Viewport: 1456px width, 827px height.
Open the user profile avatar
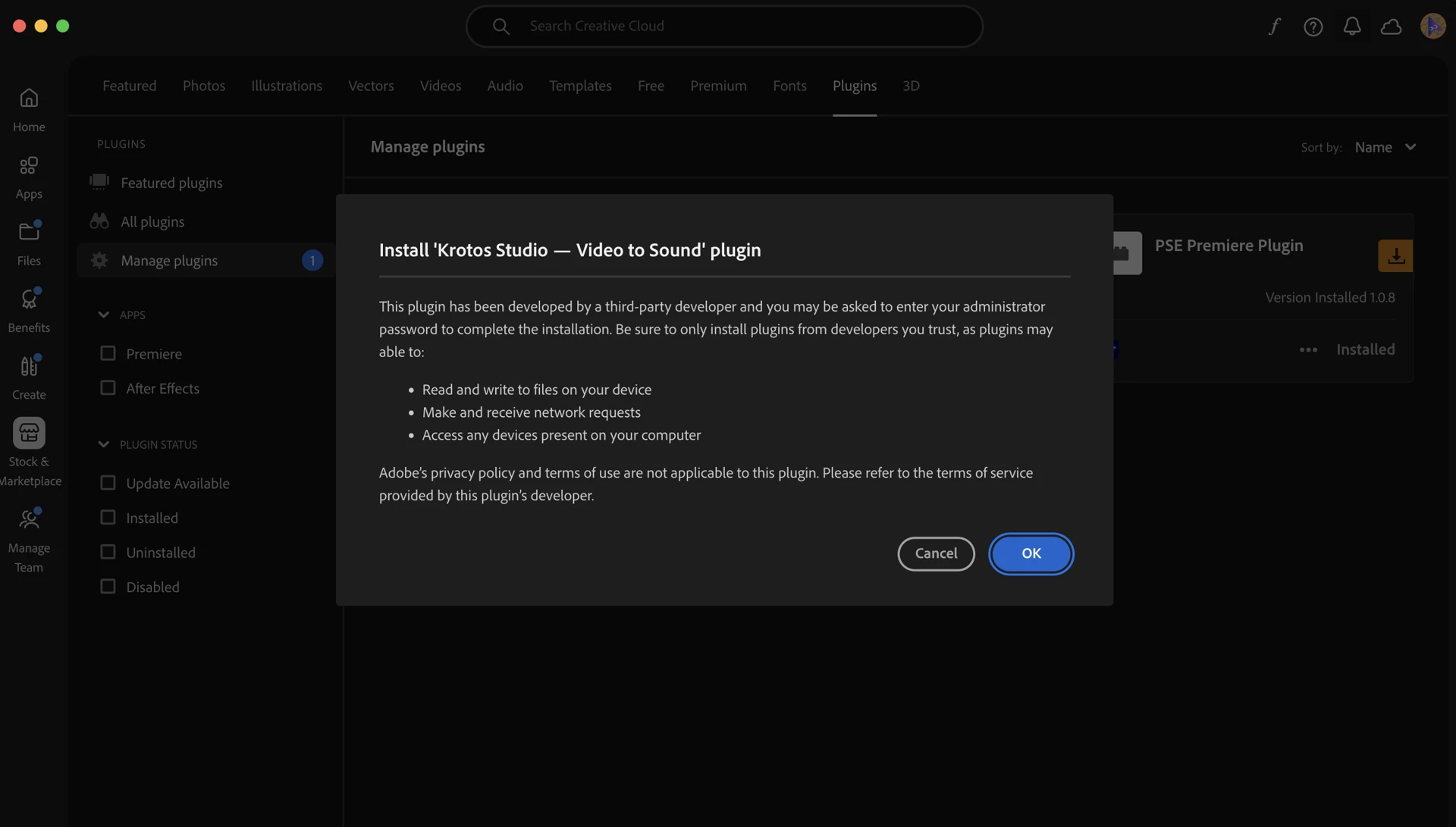1432,27
